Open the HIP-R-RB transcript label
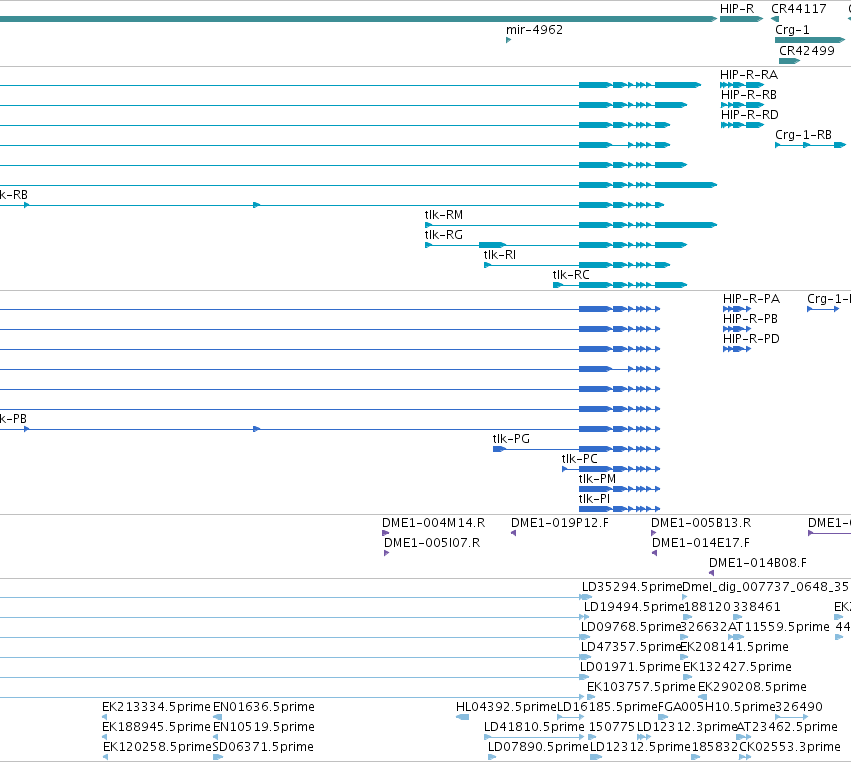The height and width of the screenshot is (762, 851). coord(748,94)
